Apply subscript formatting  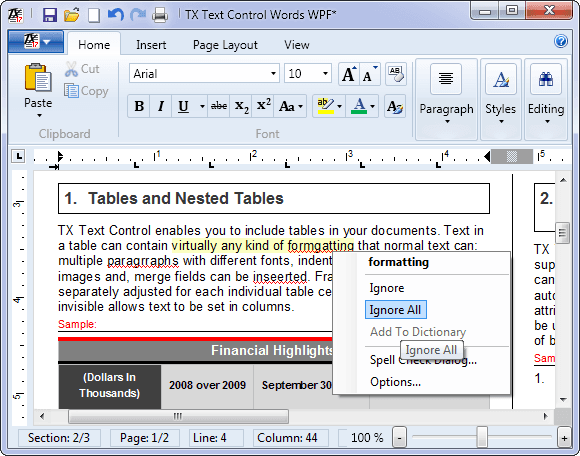tap(241, 107)
